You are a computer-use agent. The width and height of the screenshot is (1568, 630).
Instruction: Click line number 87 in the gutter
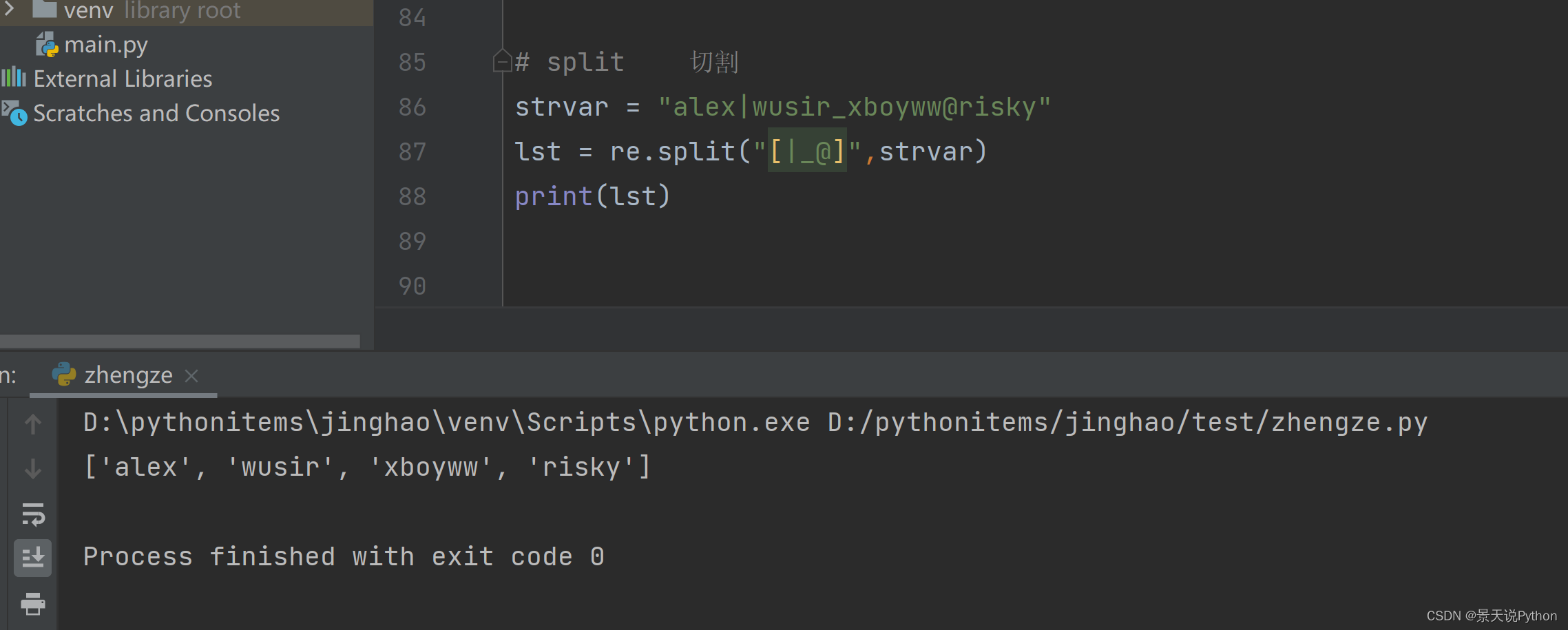(x=412, y=151)
